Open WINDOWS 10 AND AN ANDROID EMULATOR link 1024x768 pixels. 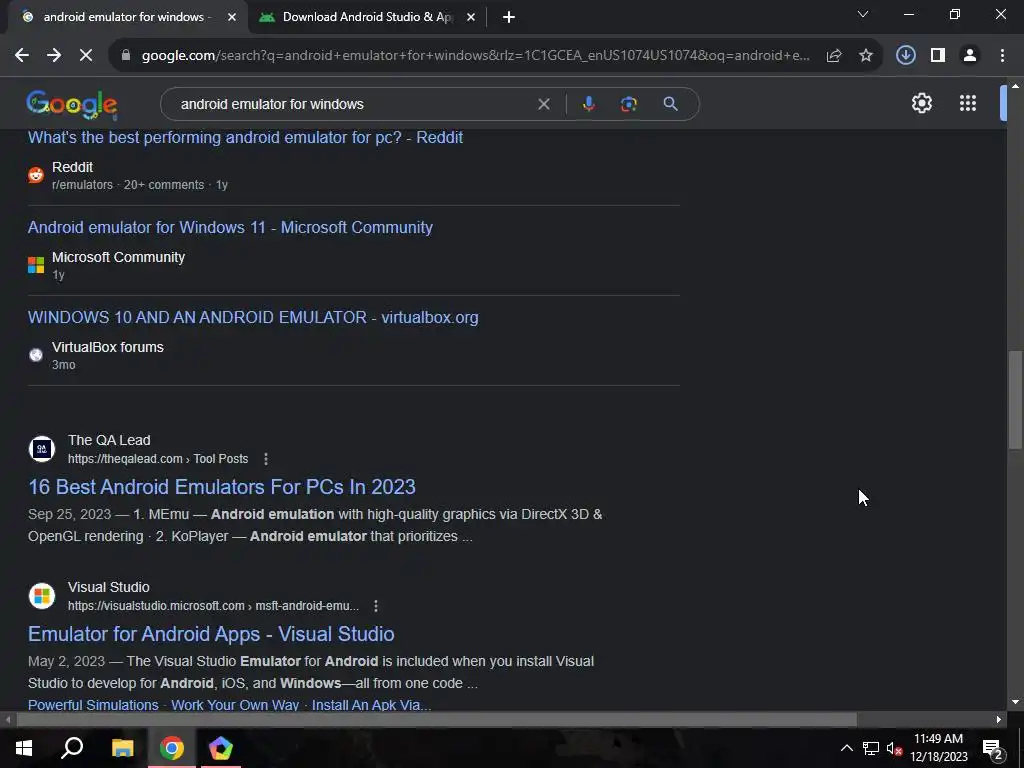(x=253, y=317)
